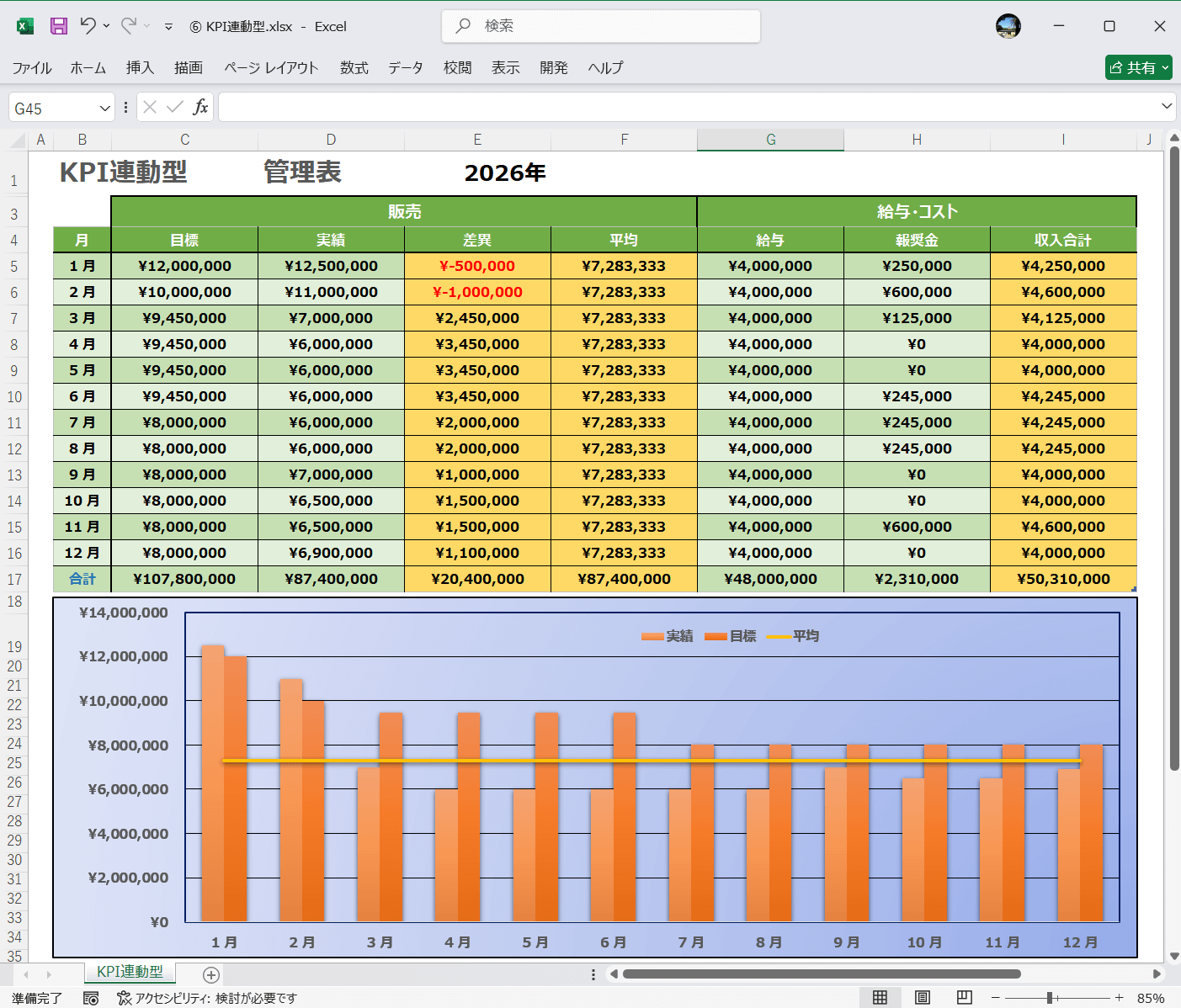The width and height of the screenshot is (1181, 1008).
Task: Select the 実績 legend entry in chart
Action: click(x=668, y=636)
